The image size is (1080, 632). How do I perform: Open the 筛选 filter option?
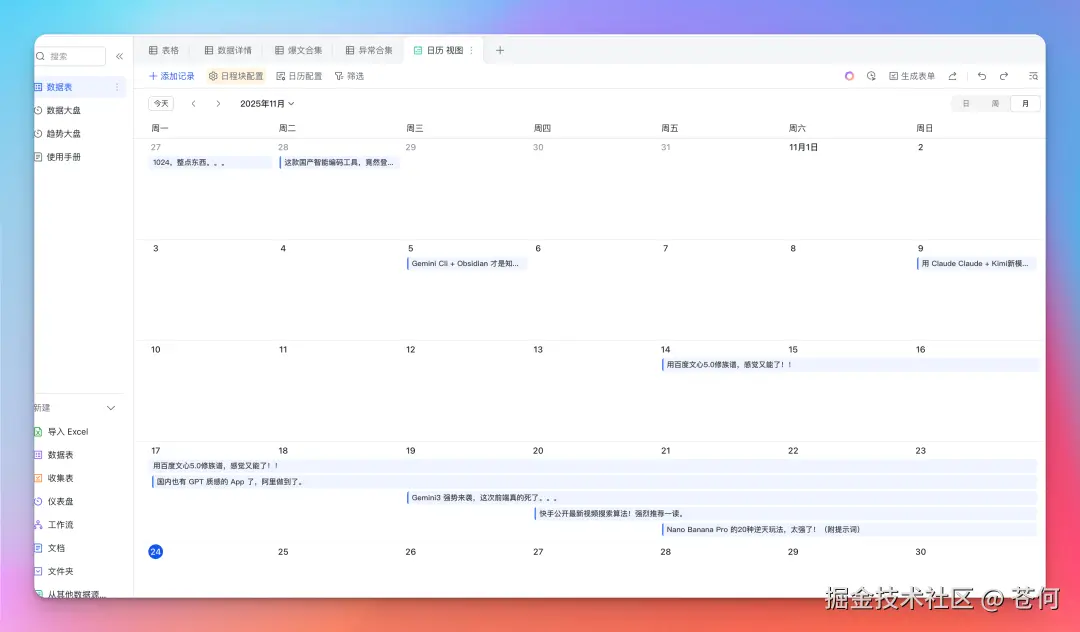pyautogui.click(x=349, y=76)
